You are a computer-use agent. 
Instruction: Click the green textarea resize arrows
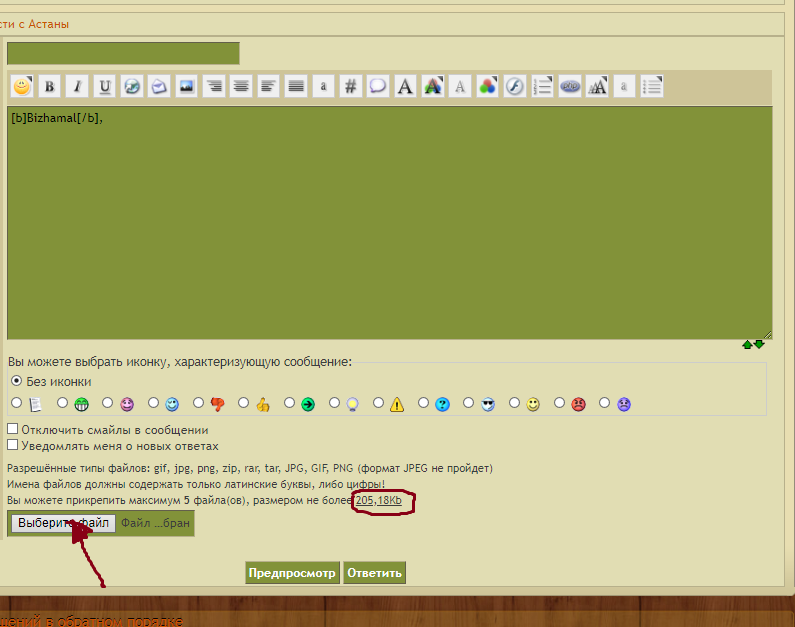coord(753,345)
